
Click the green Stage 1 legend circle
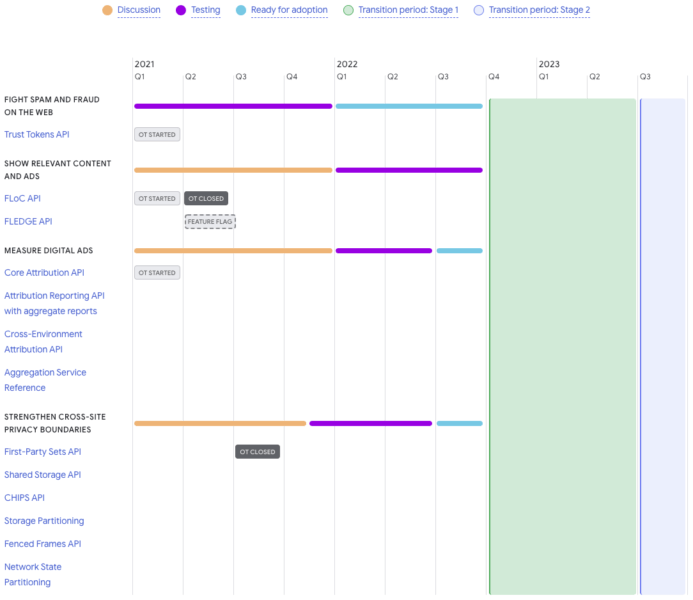[x=347, y=10]
